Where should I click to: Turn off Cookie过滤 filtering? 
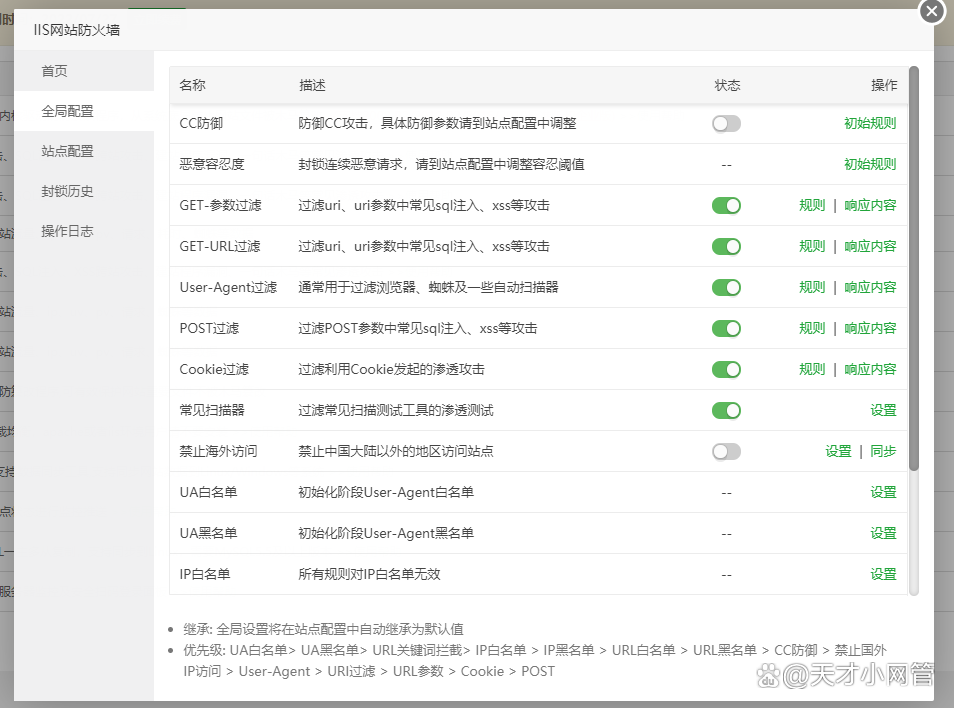[726, 369]
